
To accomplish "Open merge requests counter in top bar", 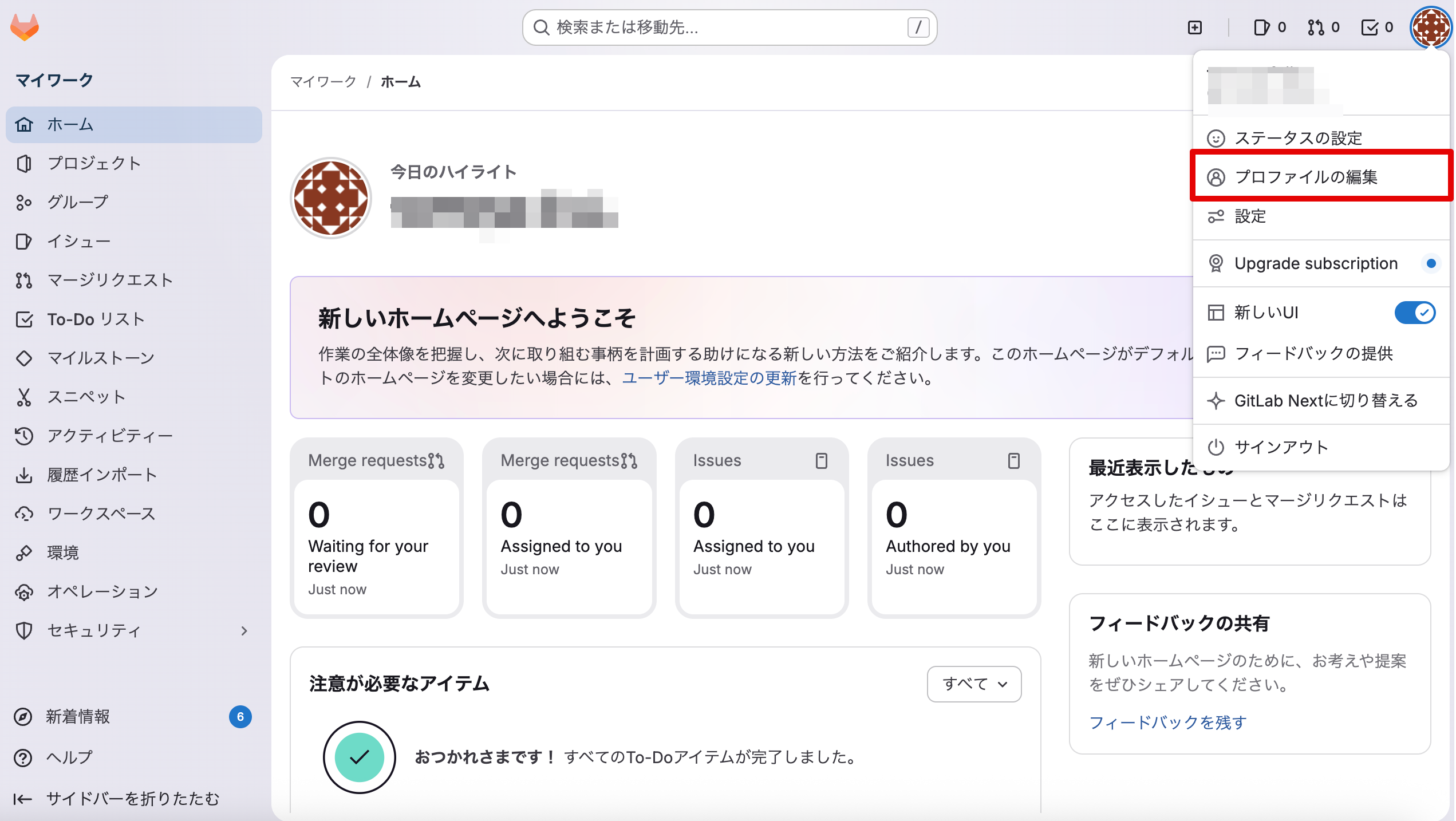I will tap(1323, 27).
